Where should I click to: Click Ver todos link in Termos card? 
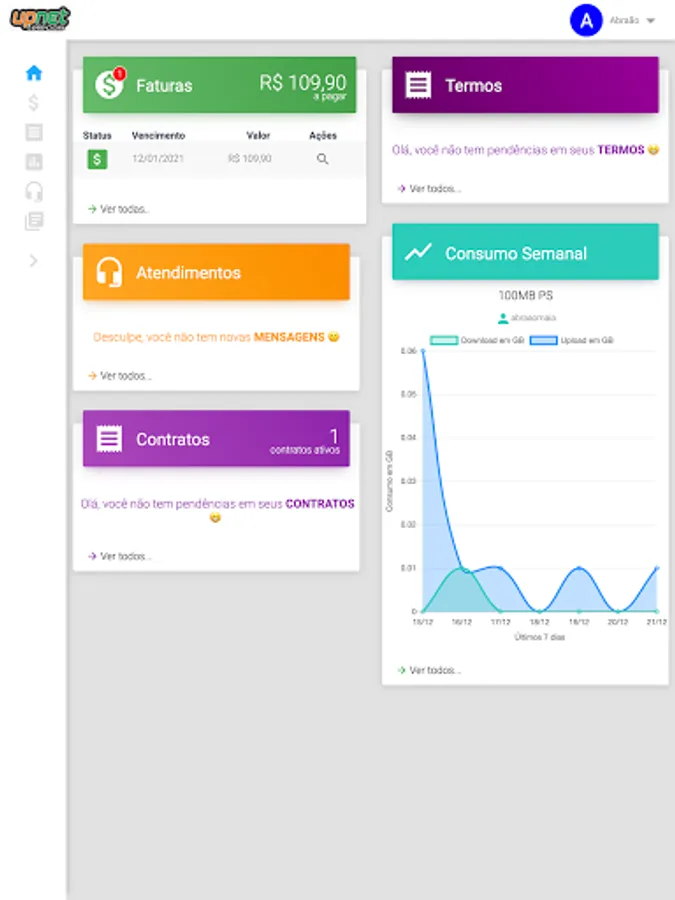click(x=429, y=188)
